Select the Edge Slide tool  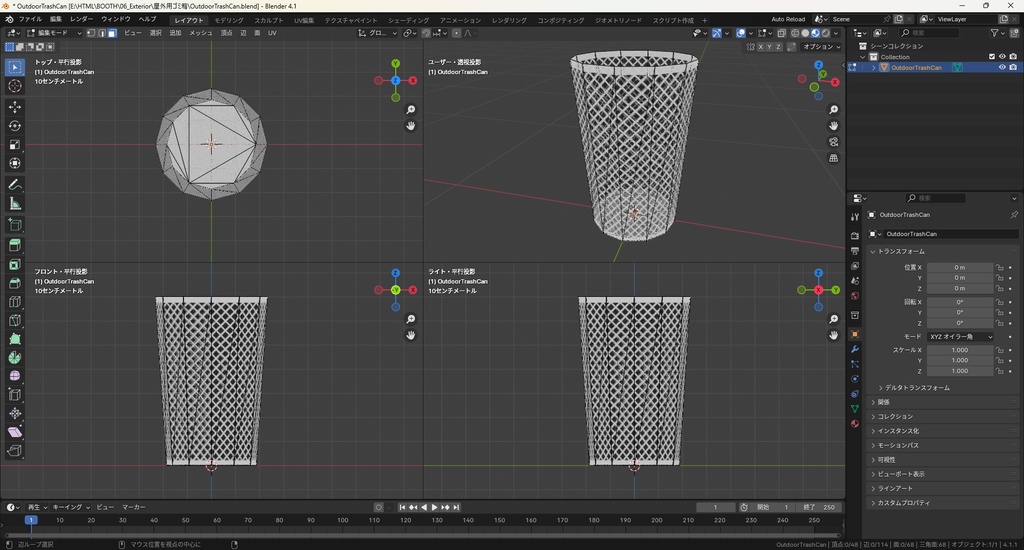coord(15,395)
